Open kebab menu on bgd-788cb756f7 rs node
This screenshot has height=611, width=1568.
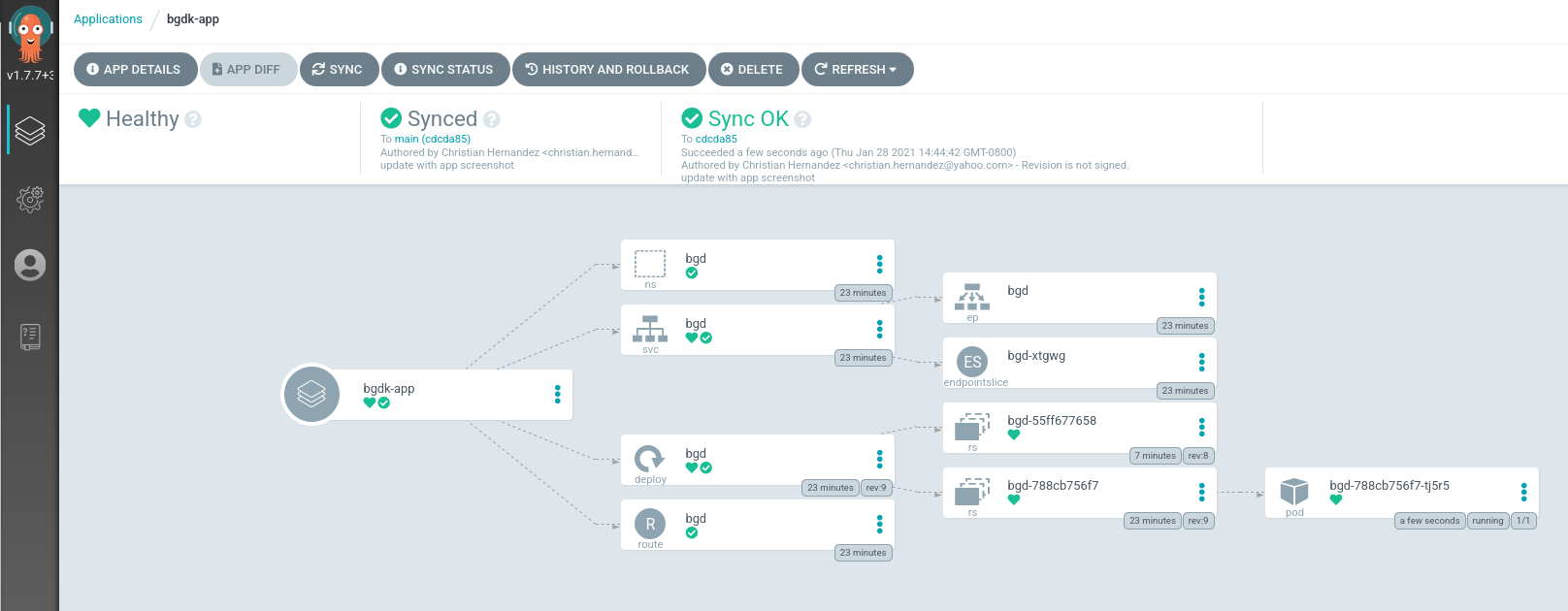coord(1202,492)
